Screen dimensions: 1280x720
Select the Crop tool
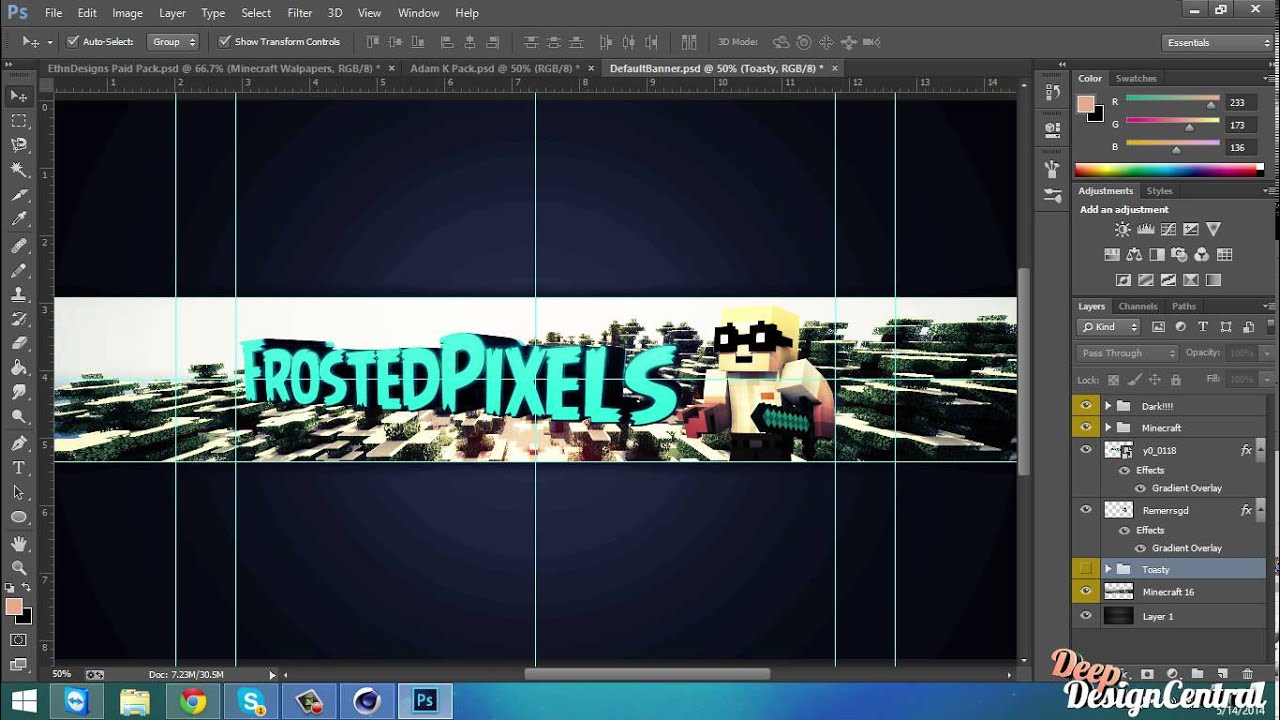pos(19,196)
